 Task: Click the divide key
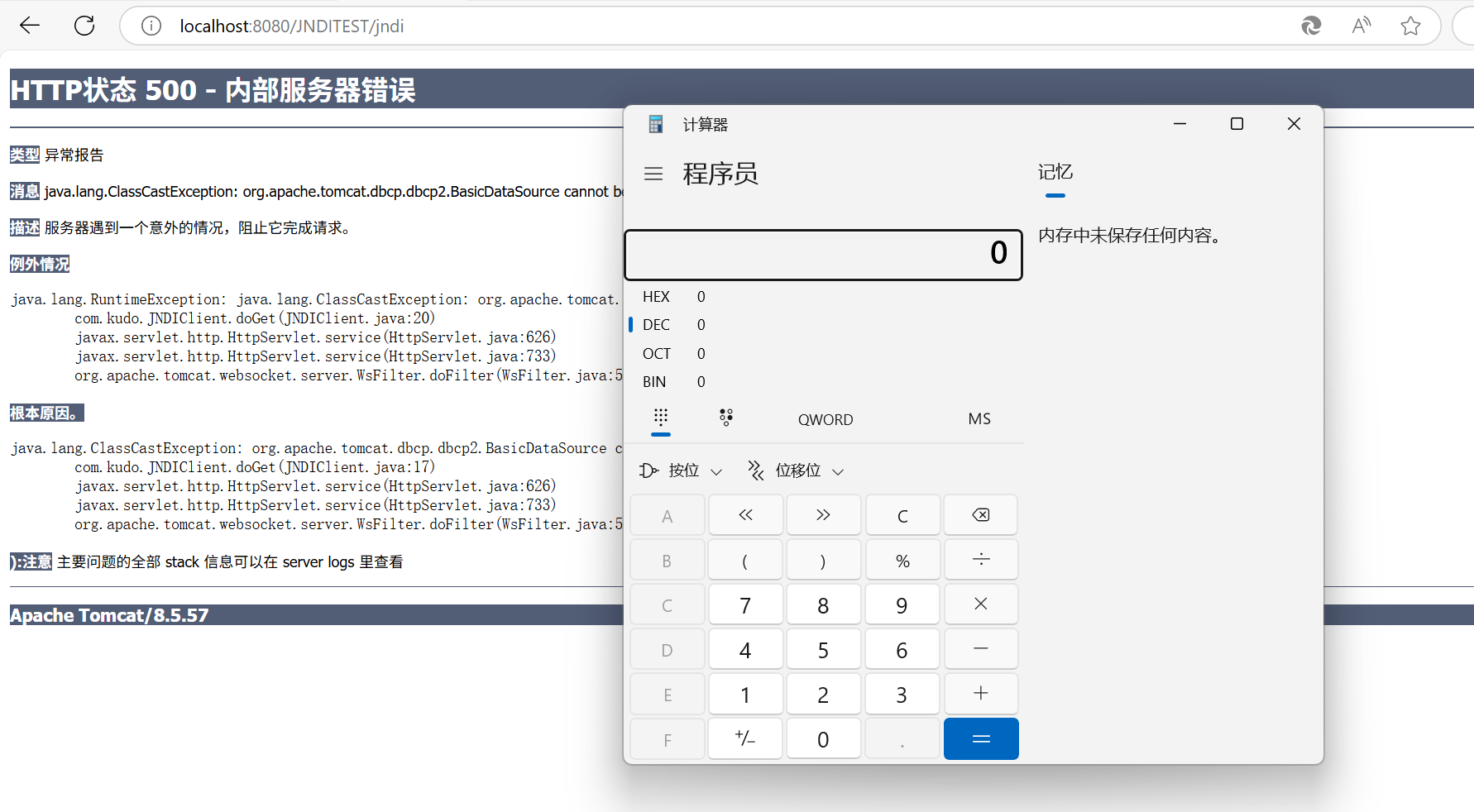(x=981, y=560)
